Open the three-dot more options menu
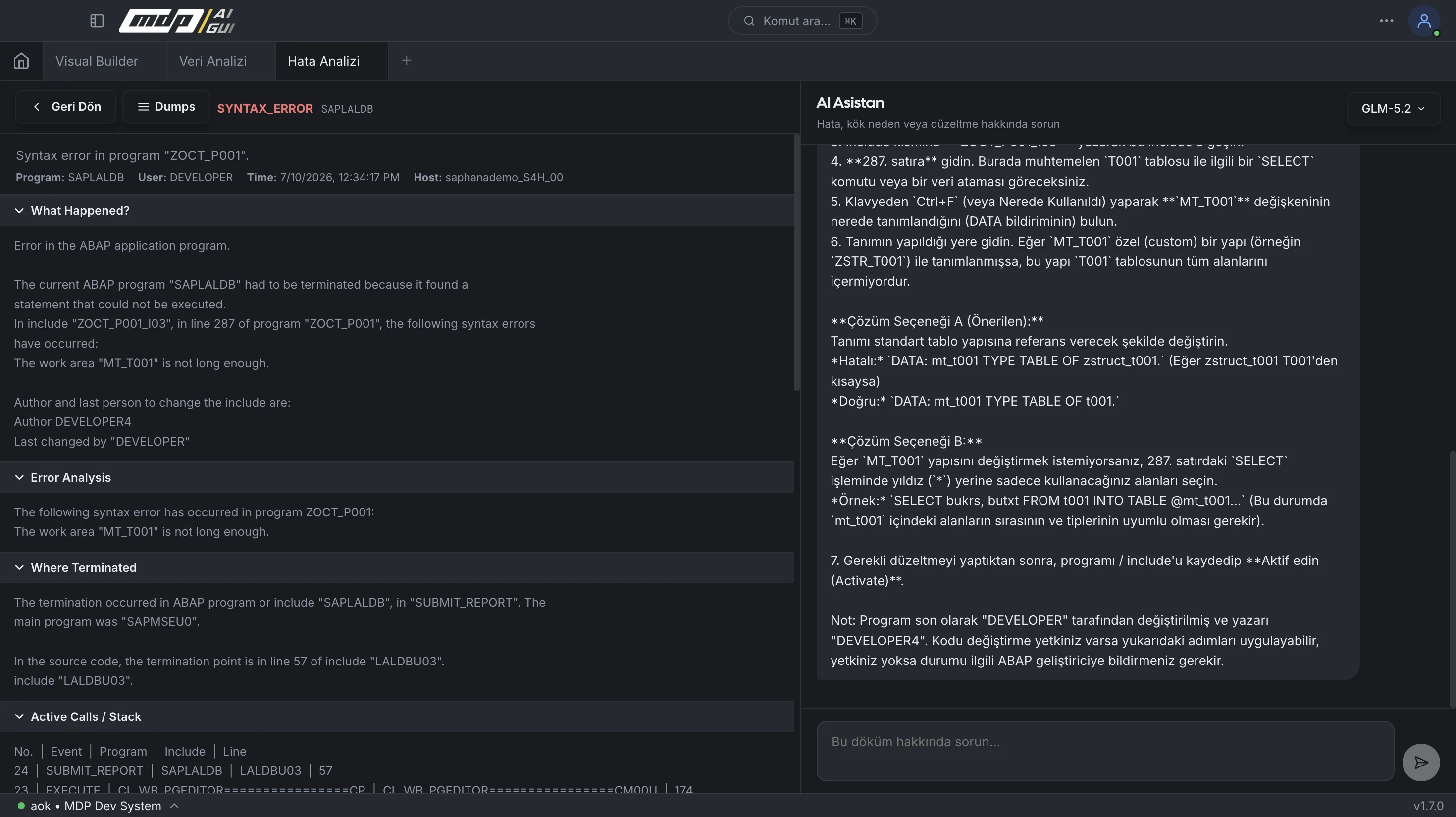The width and height of the screenshot is (1456, 817). [1387, 21]
